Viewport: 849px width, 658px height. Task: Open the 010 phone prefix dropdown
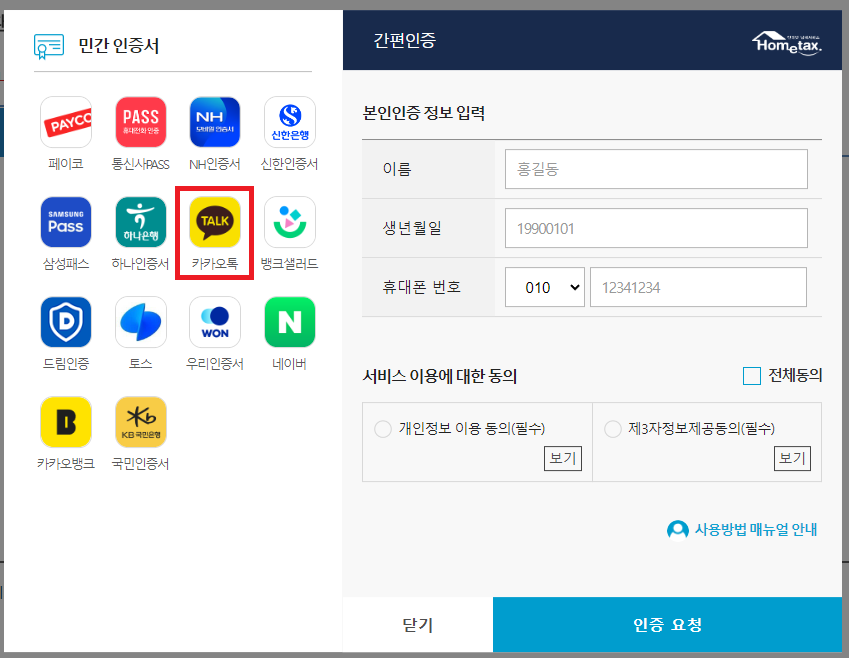click(x=544, y=287)
